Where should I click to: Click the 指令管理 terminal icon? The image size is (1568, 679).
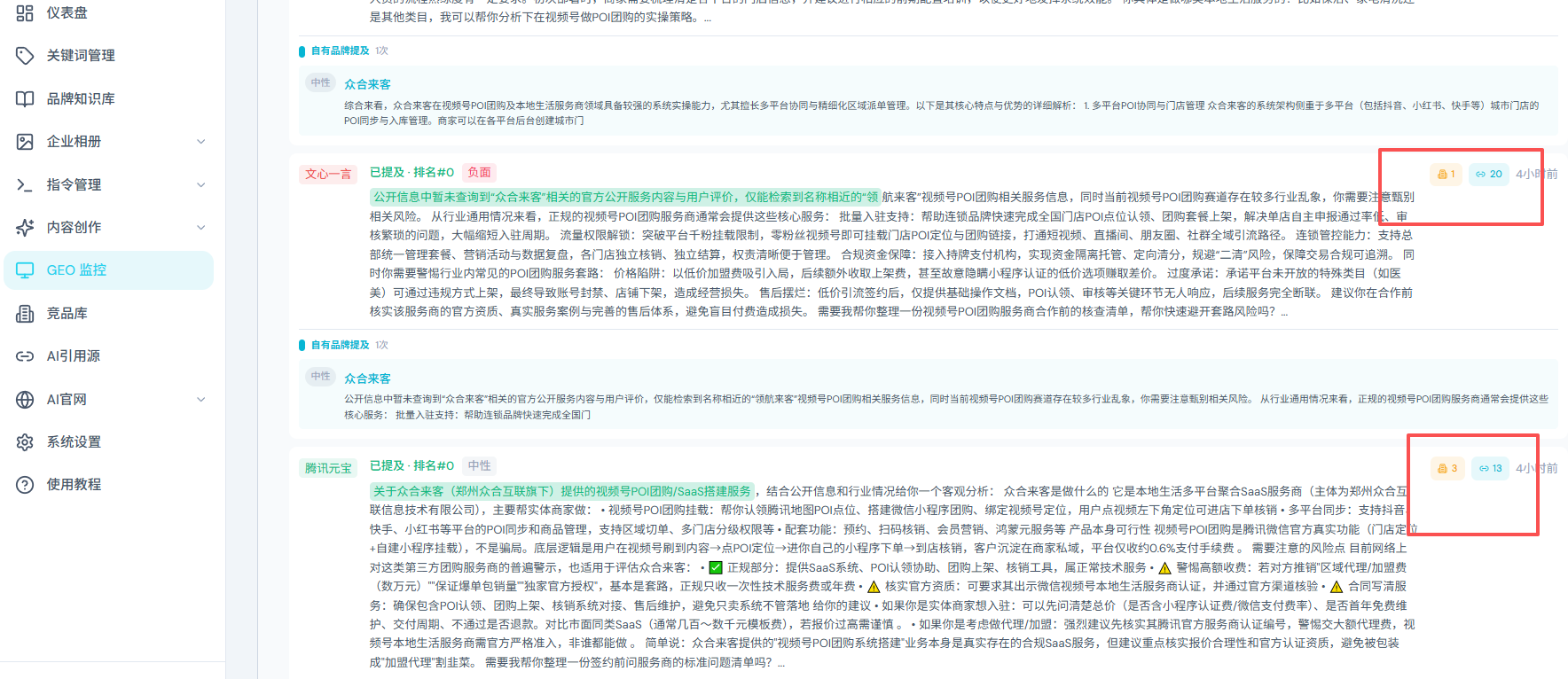25,184
